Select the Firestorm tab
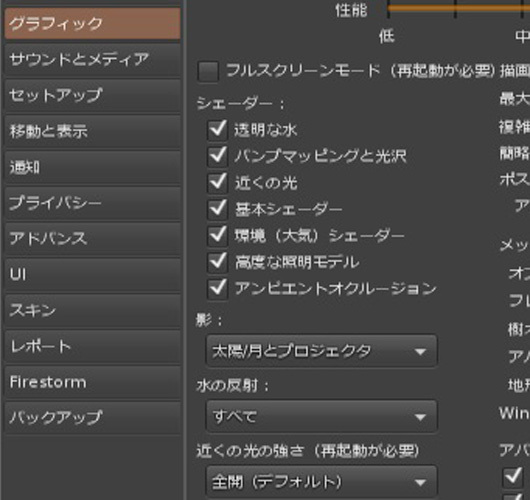Viewport: 530px width, 500px height. (x=92, y=382)
